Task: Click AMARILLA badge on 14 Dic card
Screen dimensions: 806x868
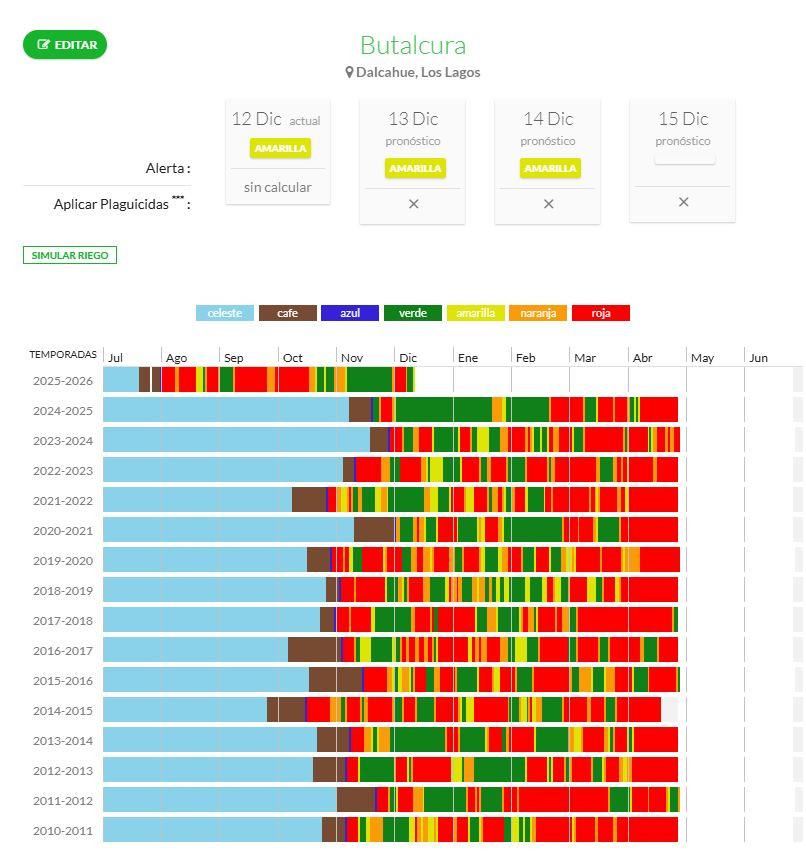Action: point(550,168)
